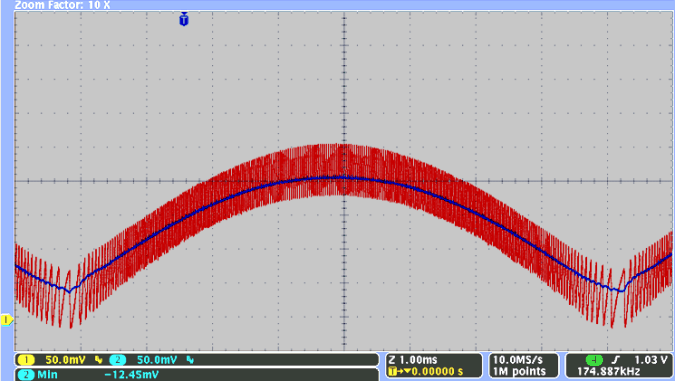Click the trigger delay T icon
The image size is (675, 381).
click(392, 371)
